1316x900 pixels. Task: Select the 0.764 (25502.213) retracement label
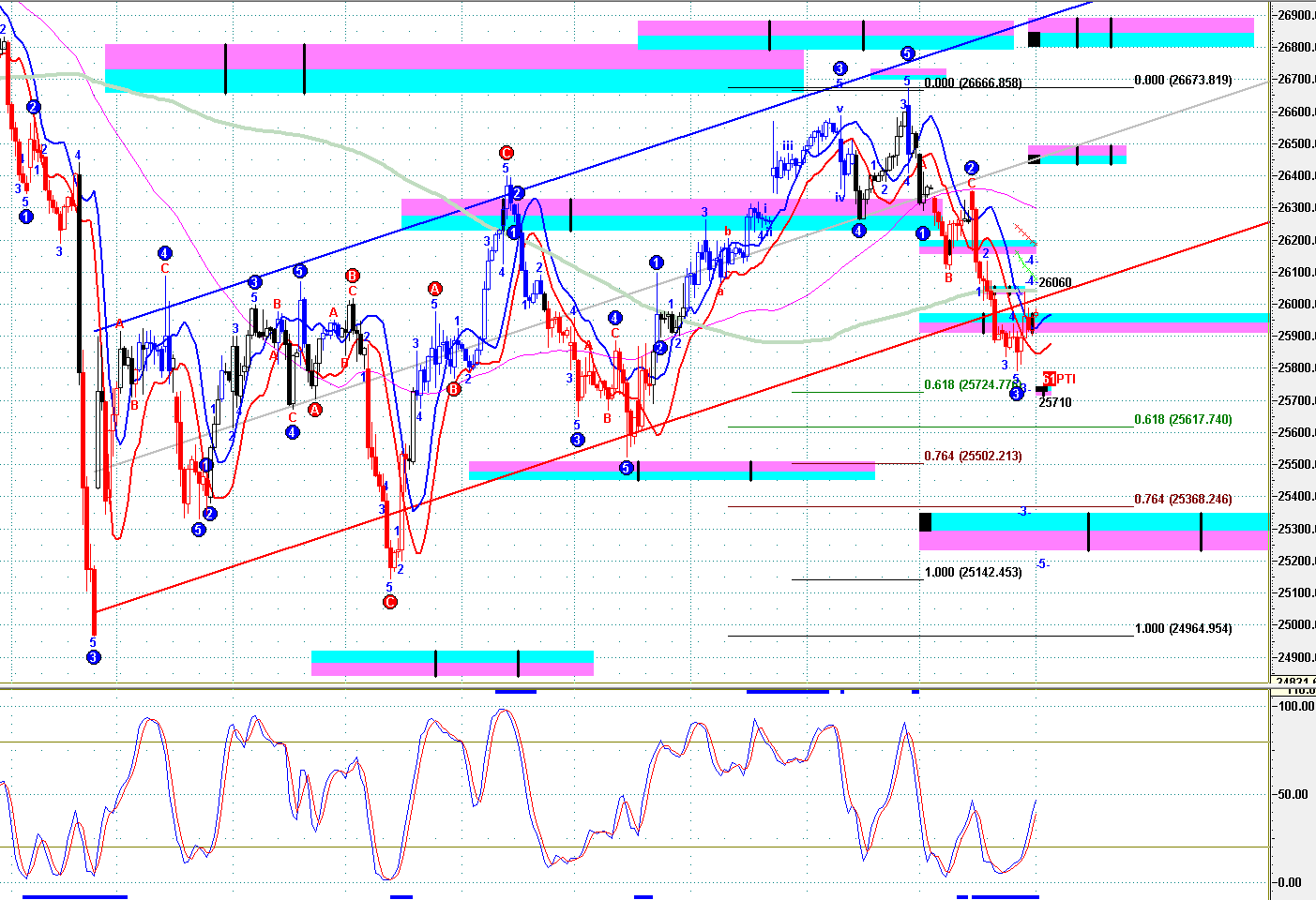973,456
